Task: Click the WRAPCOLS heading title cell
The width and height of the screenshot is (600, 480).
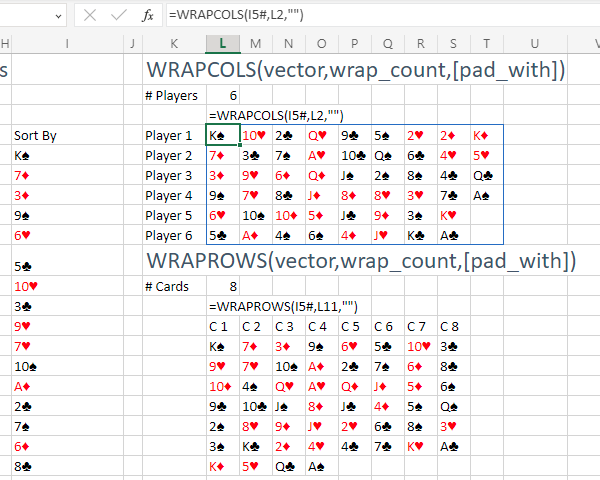Action: tap(356, 70)
